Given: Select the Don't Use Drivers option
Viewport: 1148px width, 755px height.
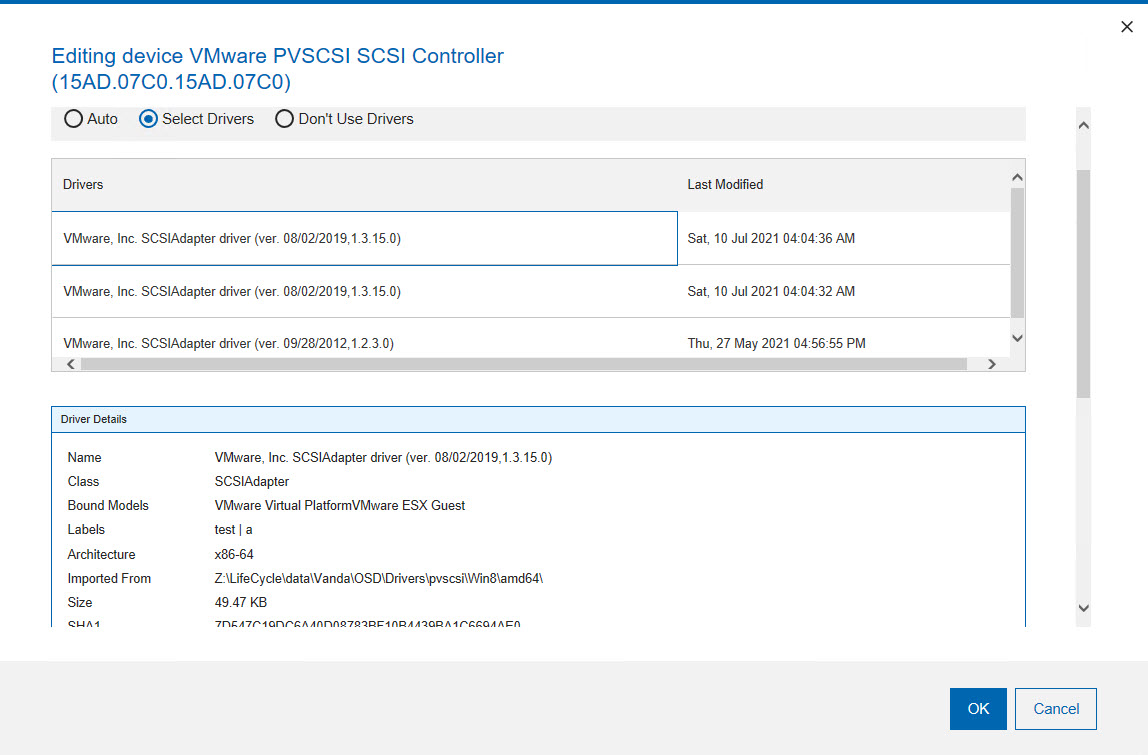Looking at the screenshot, I should click(344, 119).
